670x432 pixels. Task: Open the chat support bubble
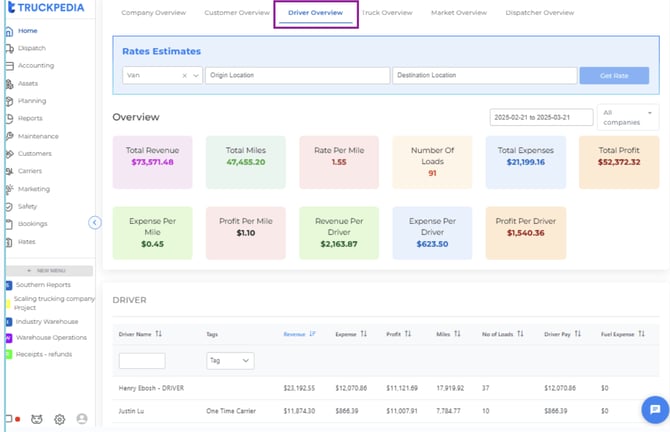click(x=655, y=410)
